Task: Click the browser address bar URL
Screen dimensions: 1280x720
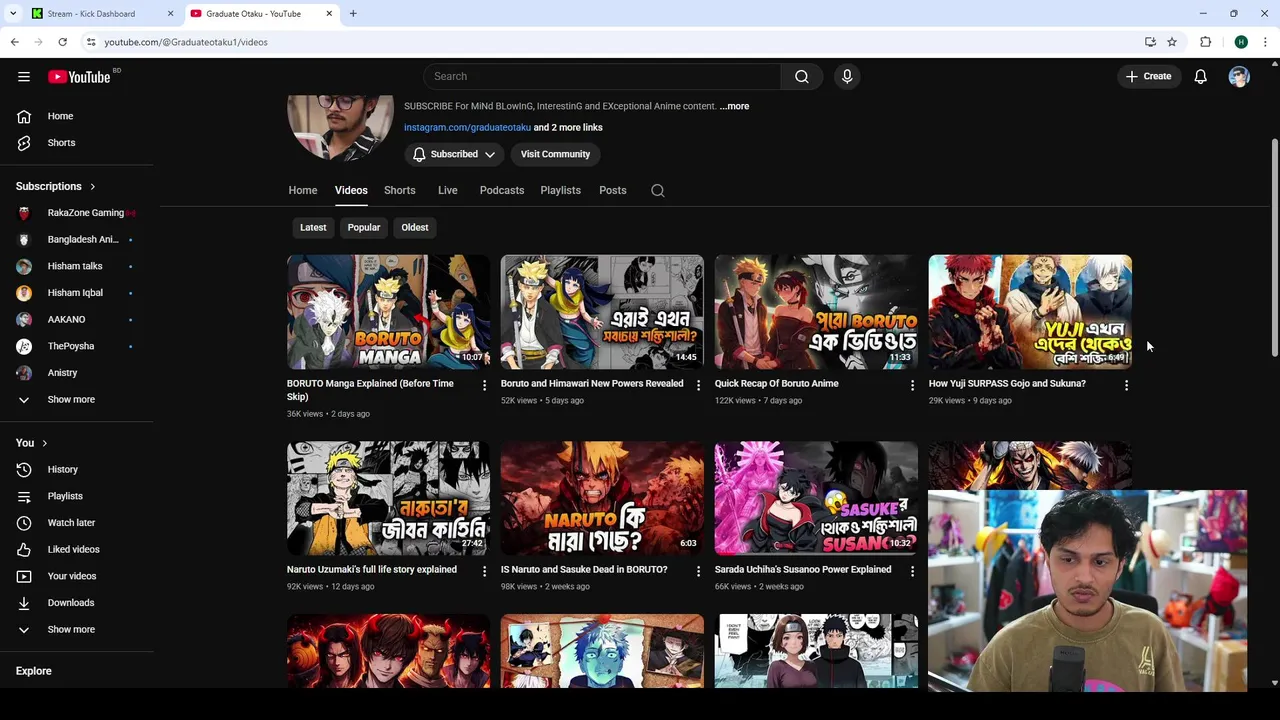Action: pos(186,42)
